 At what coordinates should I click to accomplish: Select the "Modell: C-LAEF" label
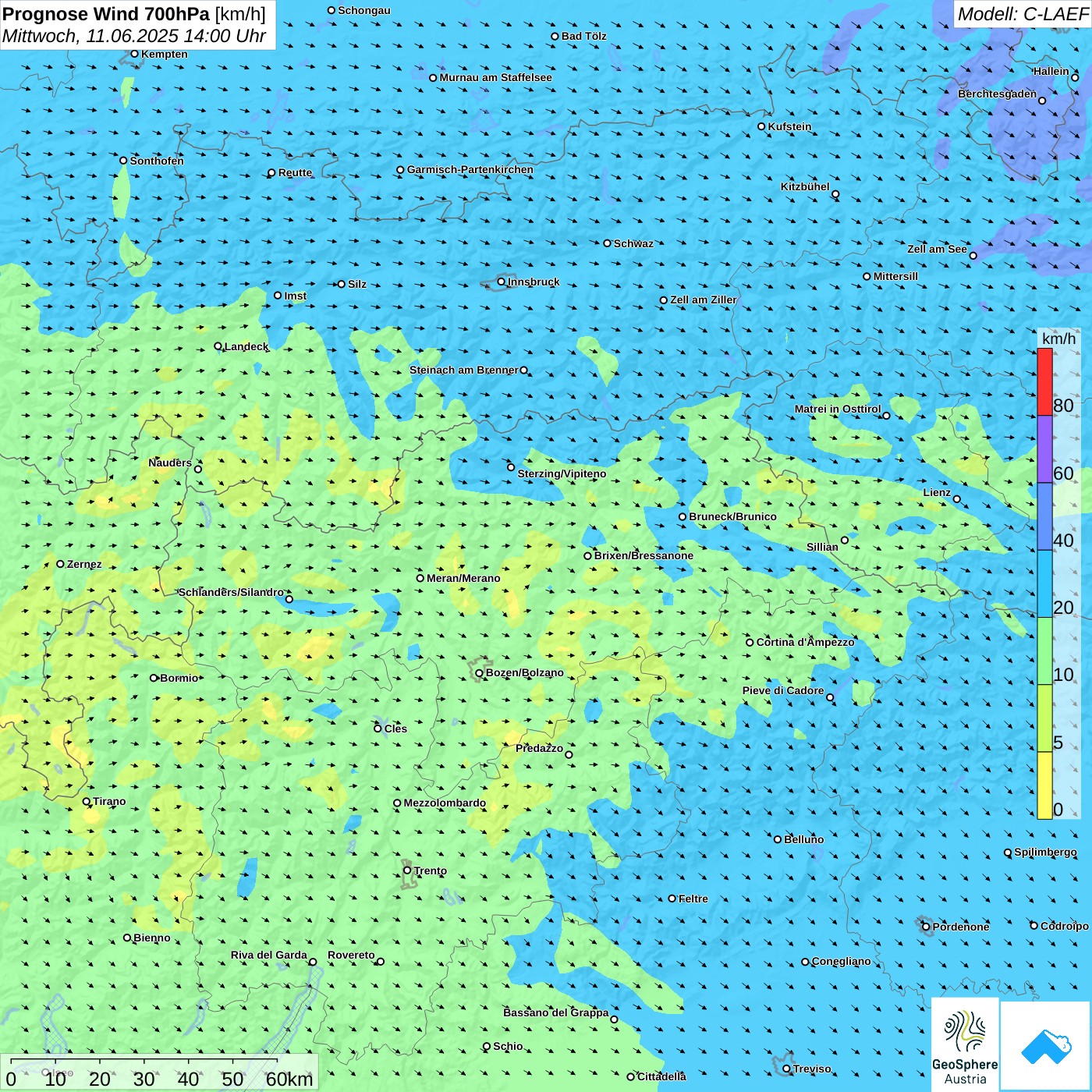click(x=1023, y=14)
